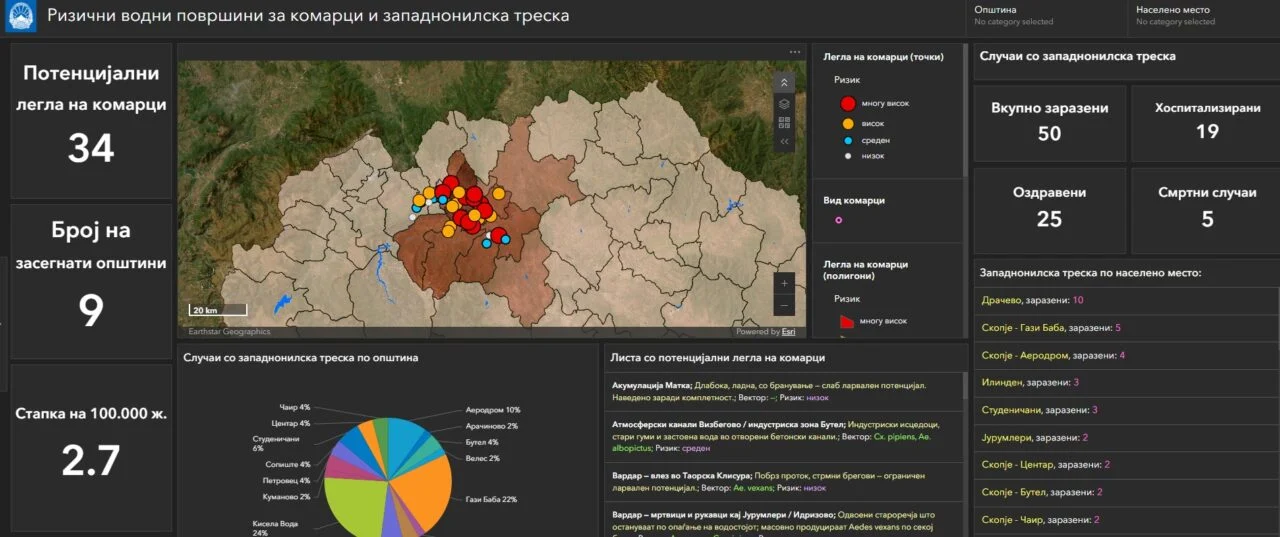
Task: Select the 'Акумулација Матка' breeding site entry
Action: pos(783,391)
